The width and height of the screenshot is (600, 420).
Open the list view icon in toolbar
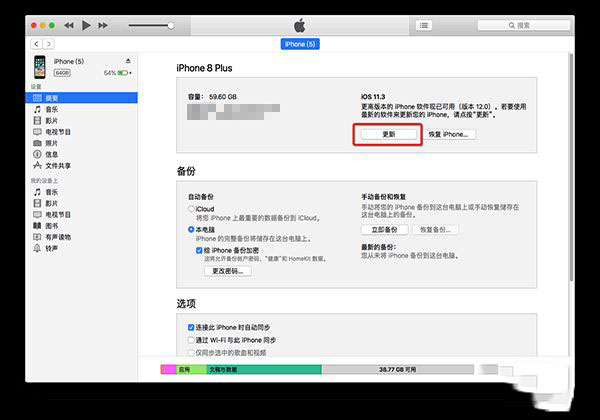click(424, 26)
